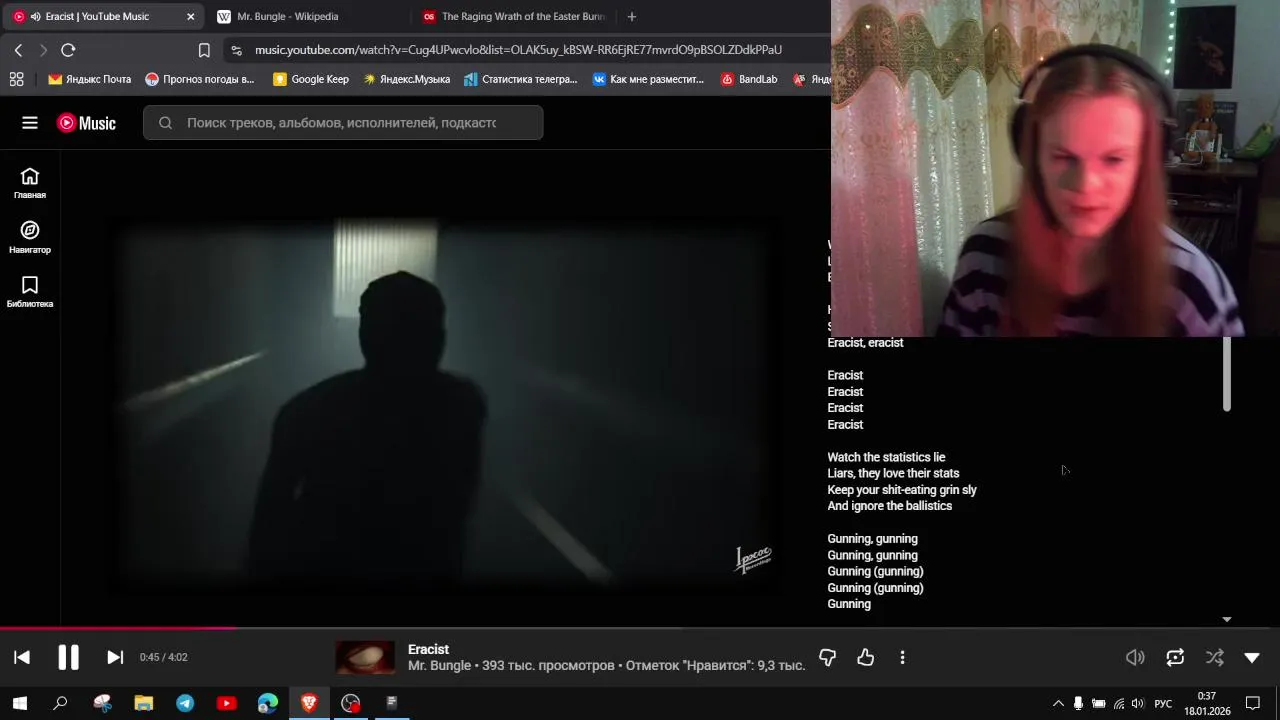Click the Eracist album thumbnail in player bar
This screenshot has height=720, width=1280.
[365, 657]
